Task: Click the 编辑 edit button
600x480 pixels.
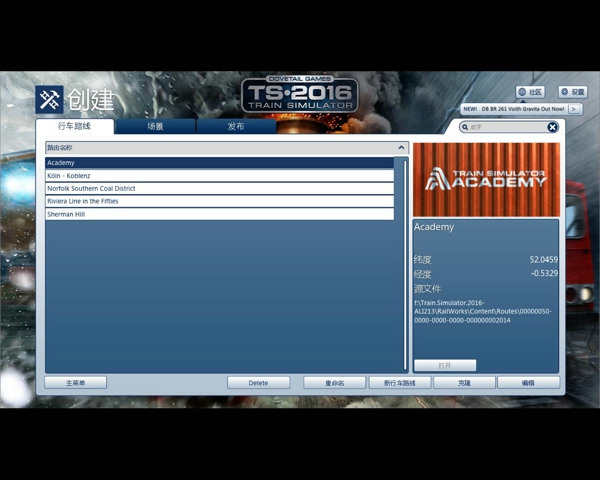Action: [x=528, y=383]
